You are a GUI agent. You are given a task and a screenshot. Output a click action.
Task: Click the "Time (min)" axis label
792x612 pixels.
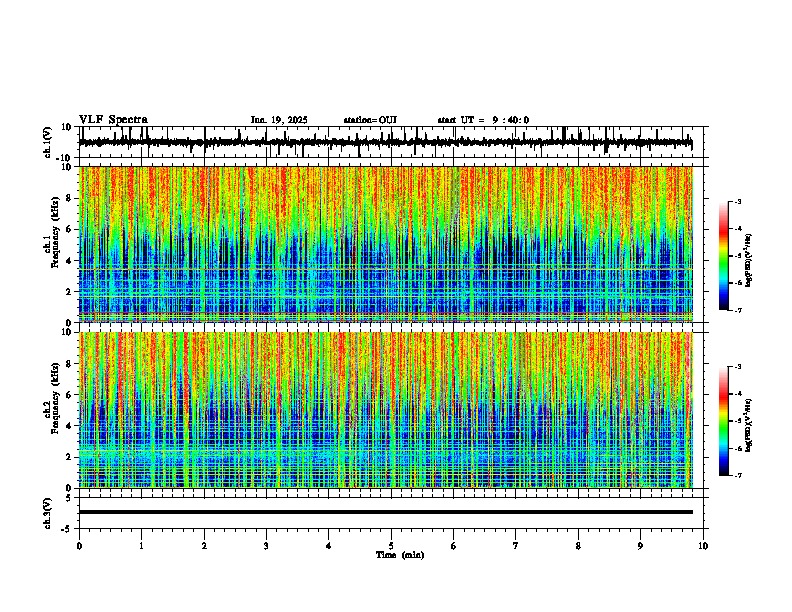tap(400, 555)
